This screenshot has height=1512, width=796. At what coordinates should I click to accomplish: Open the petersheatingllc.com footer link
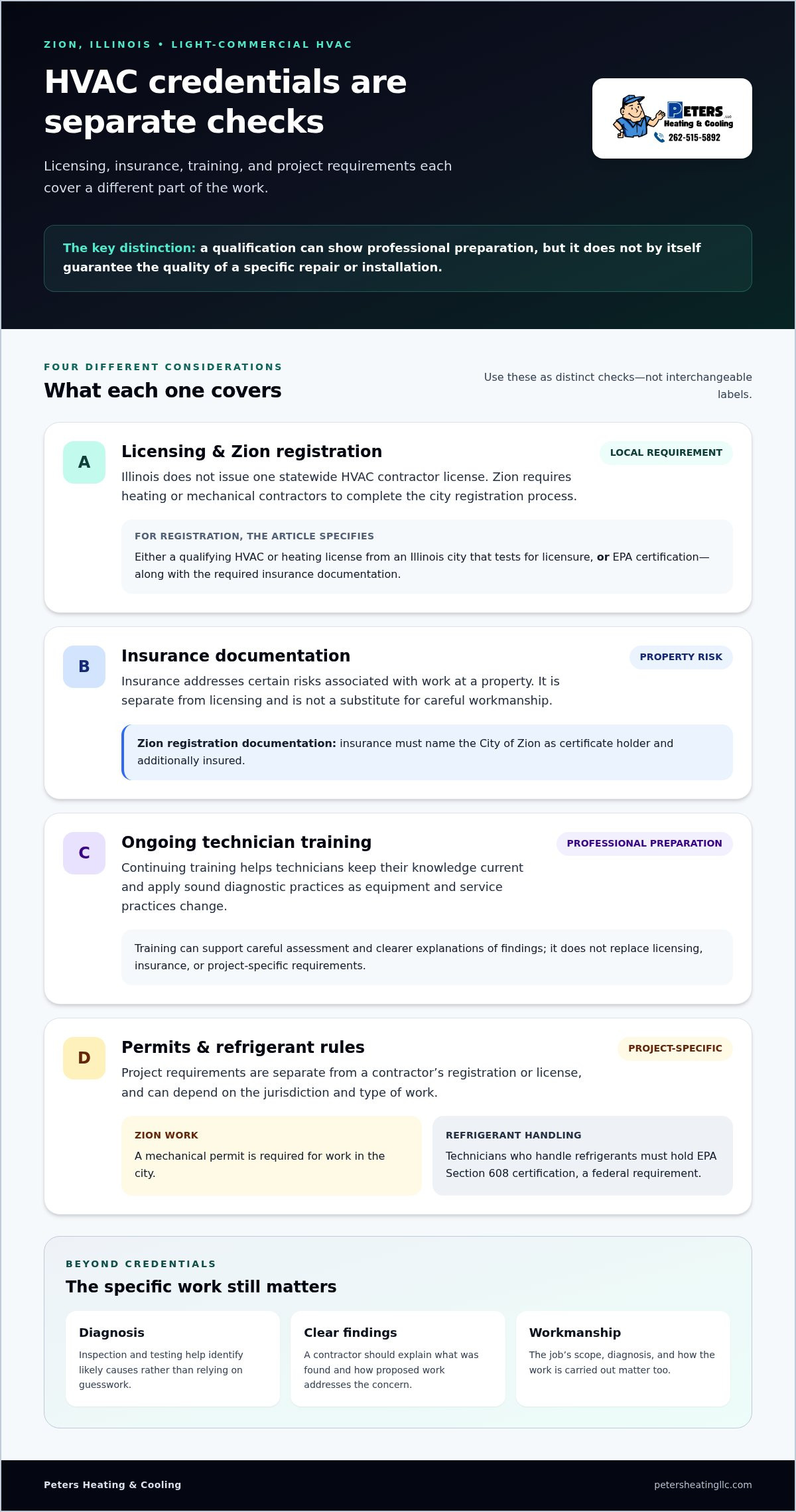click(702, 1485)
